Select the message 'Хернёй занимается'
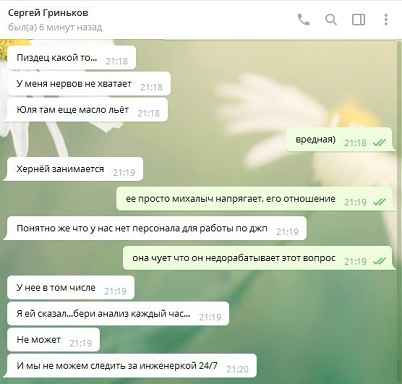 75,169
